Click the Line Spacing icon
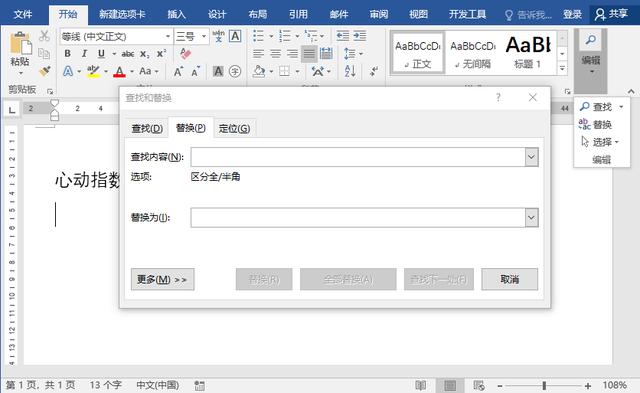The height and width of the screenshot is (393, 640). 349,53
